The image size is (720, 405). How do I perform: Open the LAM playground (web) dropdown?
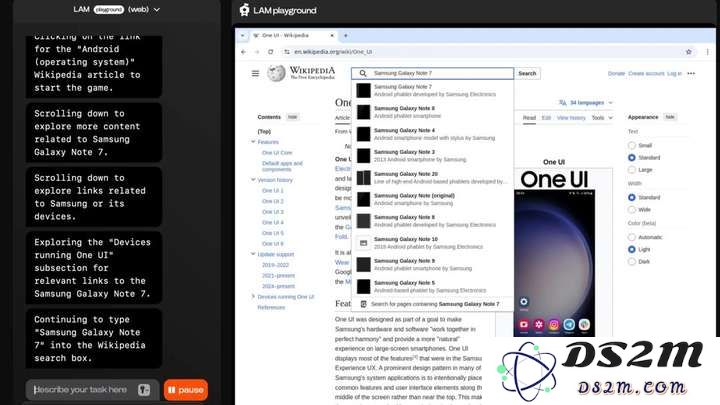(117, 9)
